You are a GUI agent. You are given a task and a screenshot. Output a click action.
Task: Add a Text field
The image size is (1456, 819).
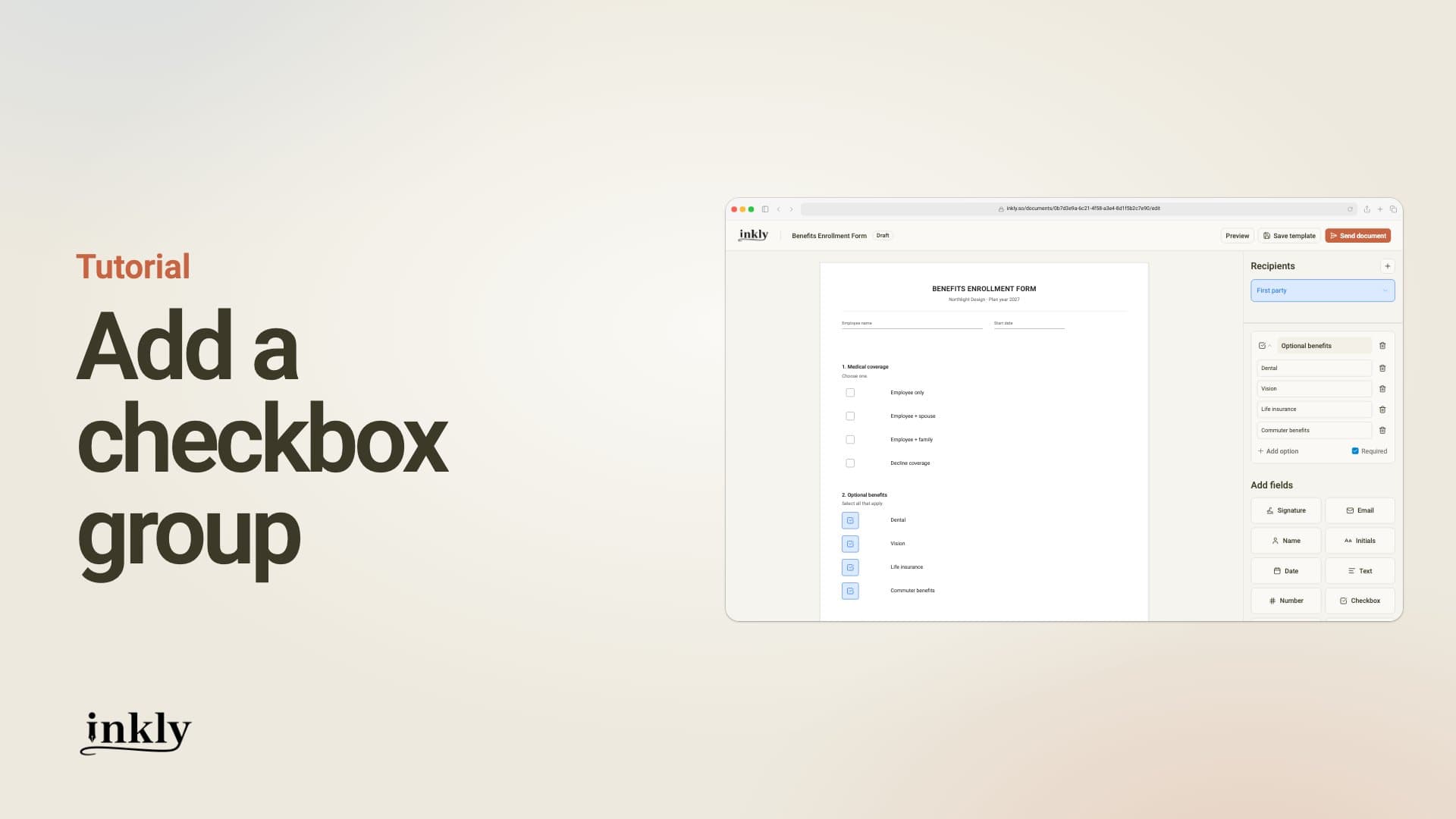[1360, 571]
